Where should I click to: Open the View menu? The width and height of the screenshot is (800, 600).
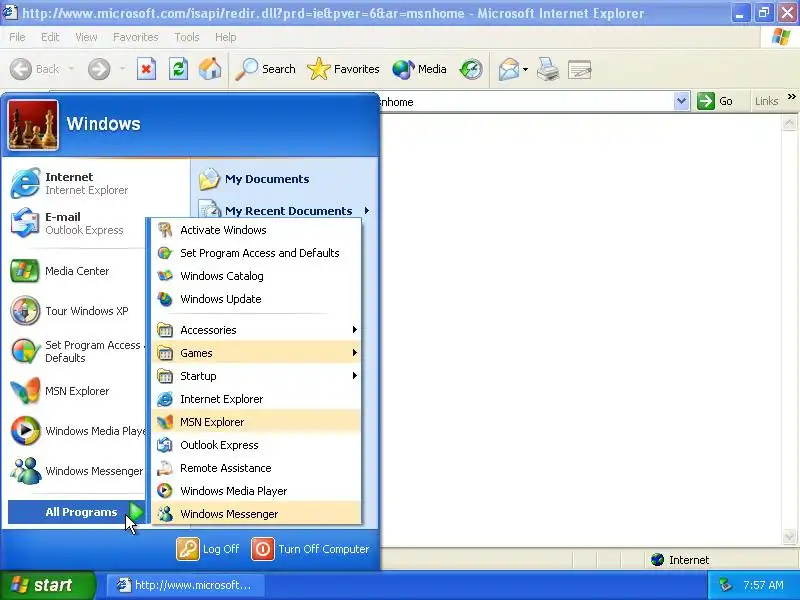(x=86, y=37)
